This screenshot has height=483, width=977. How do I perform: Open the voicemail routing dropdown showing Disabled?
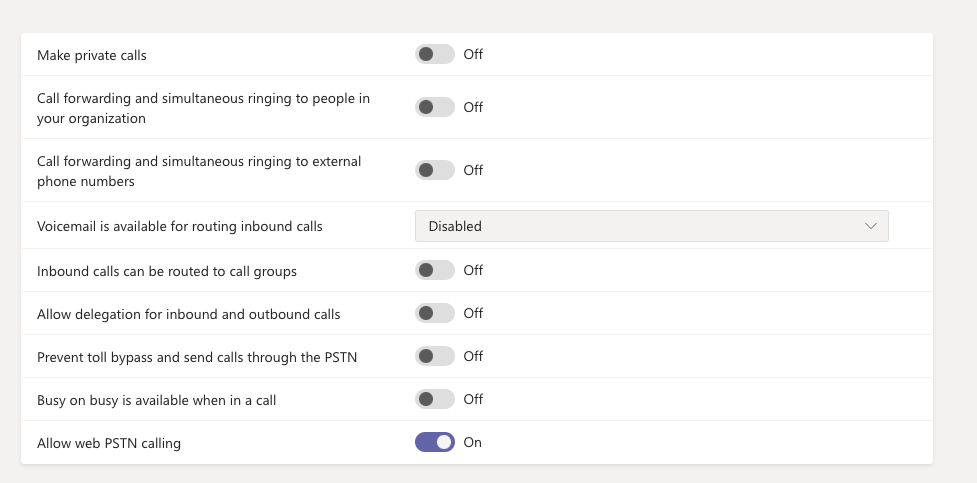[651, 226]
